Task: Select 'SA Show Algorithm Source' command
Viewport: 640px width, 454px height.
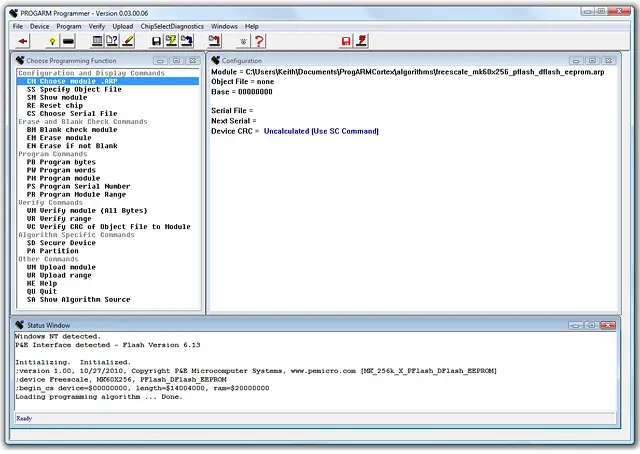Action: tap(78, 300)
